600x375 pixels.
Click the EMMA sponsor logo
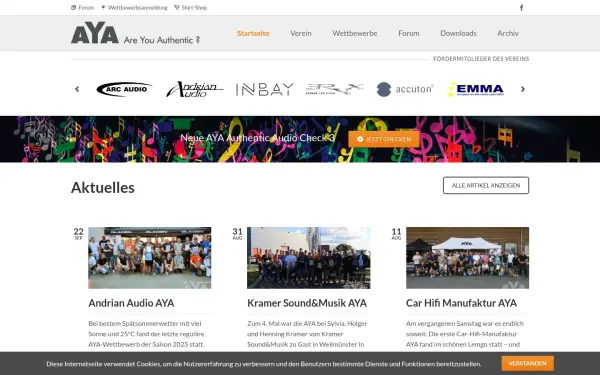[x=476, y=89]
